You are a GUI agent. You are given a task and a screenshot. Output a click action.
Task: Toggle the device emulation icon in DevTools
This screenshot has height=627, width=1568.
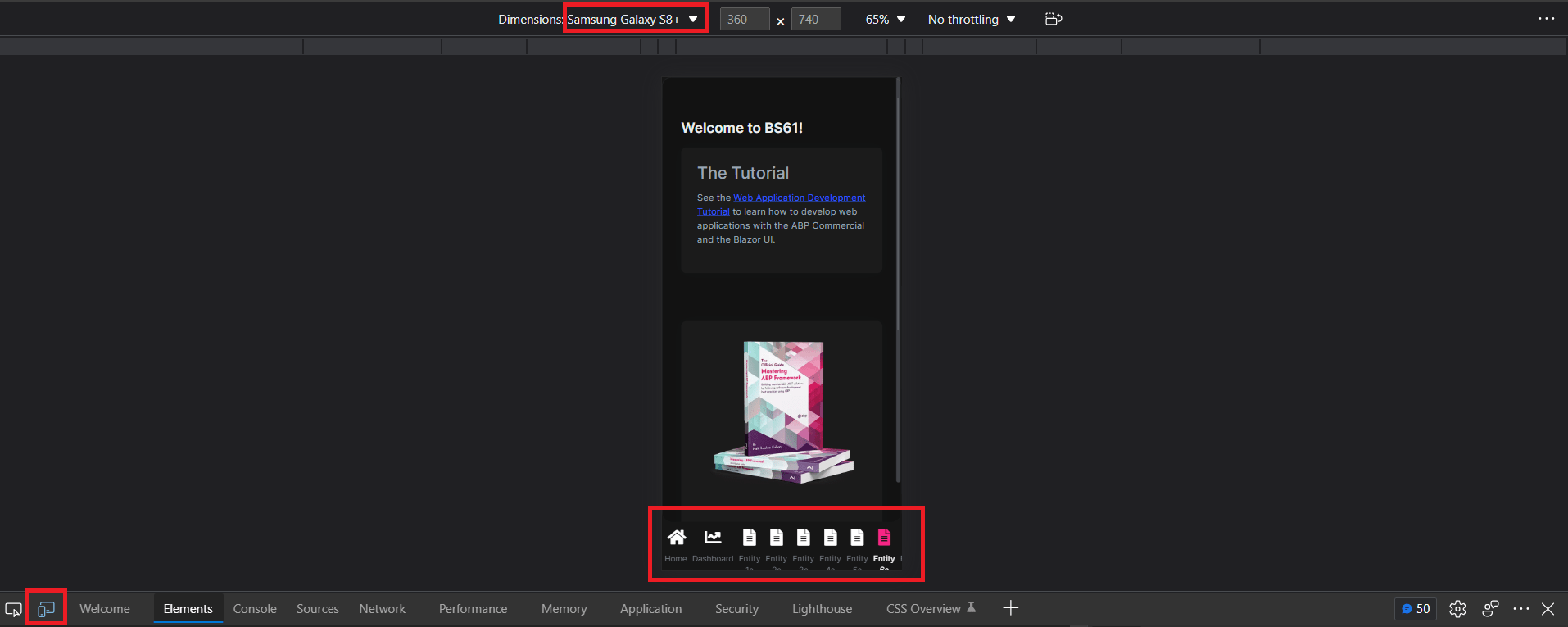tap(46, 609)
